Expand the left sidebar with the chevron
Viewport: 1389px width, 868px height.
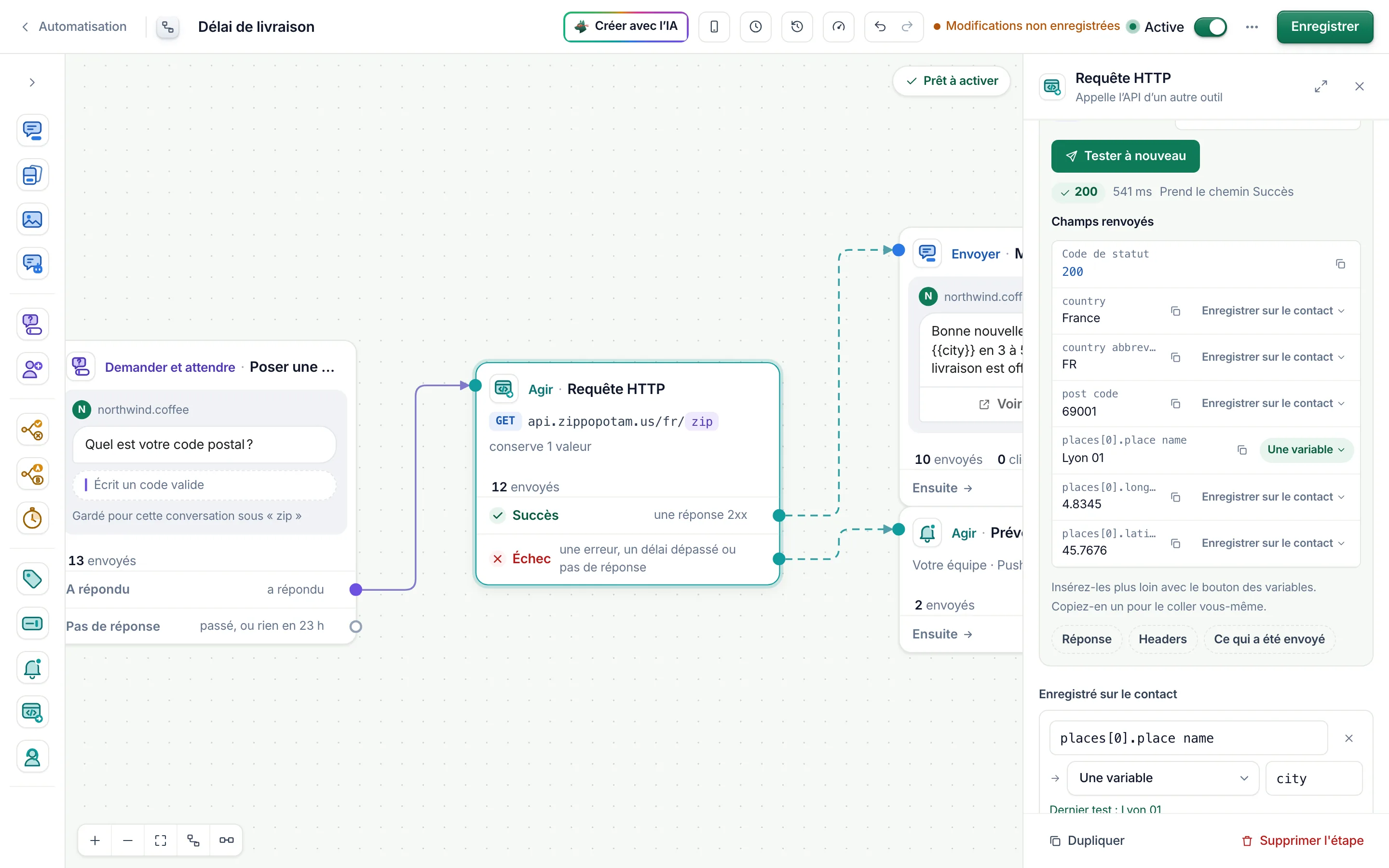tap(32, 82)
